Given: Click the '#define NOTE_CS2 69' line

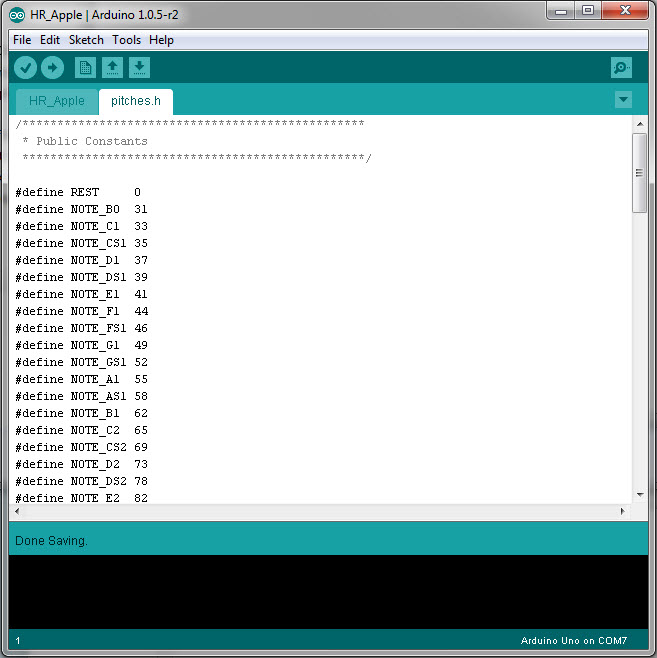Looking at the screenshot, I should pos(81,447).
